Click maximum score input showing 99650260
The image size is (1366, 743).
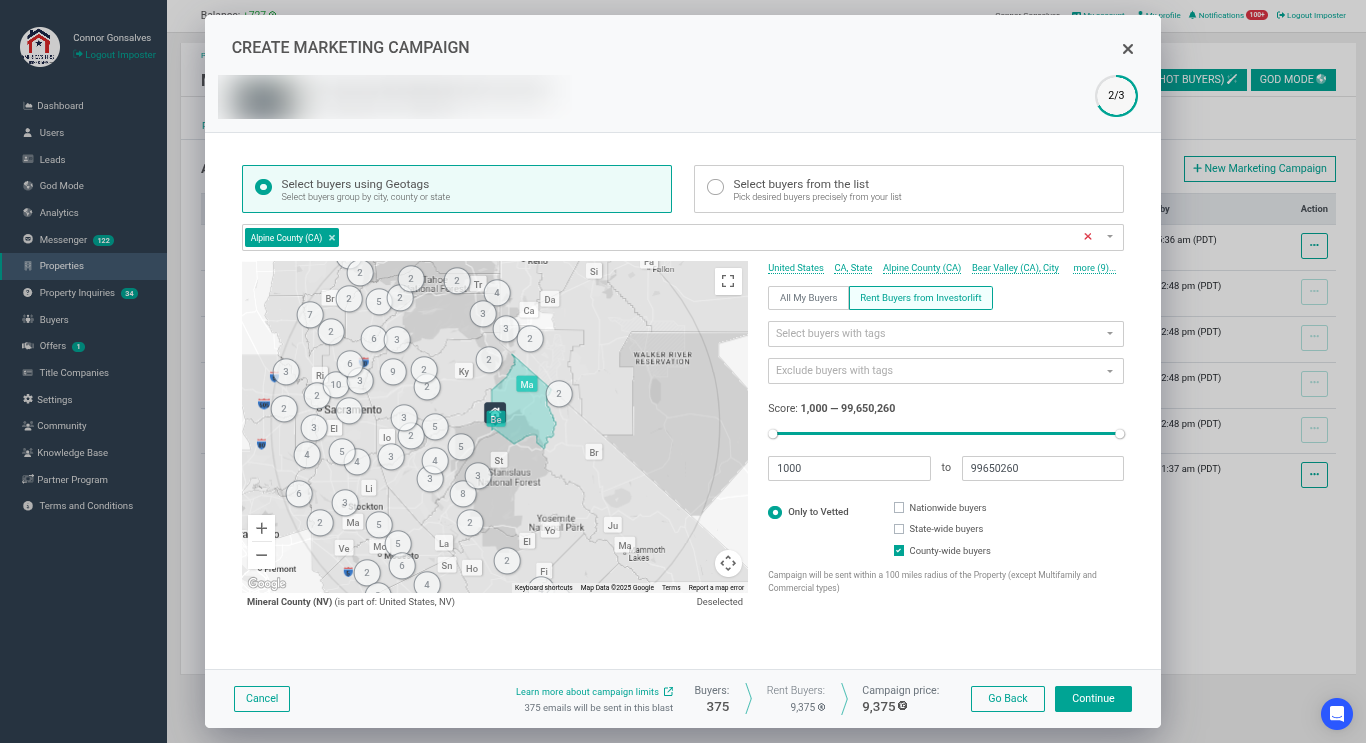[x=1043, y=468]
